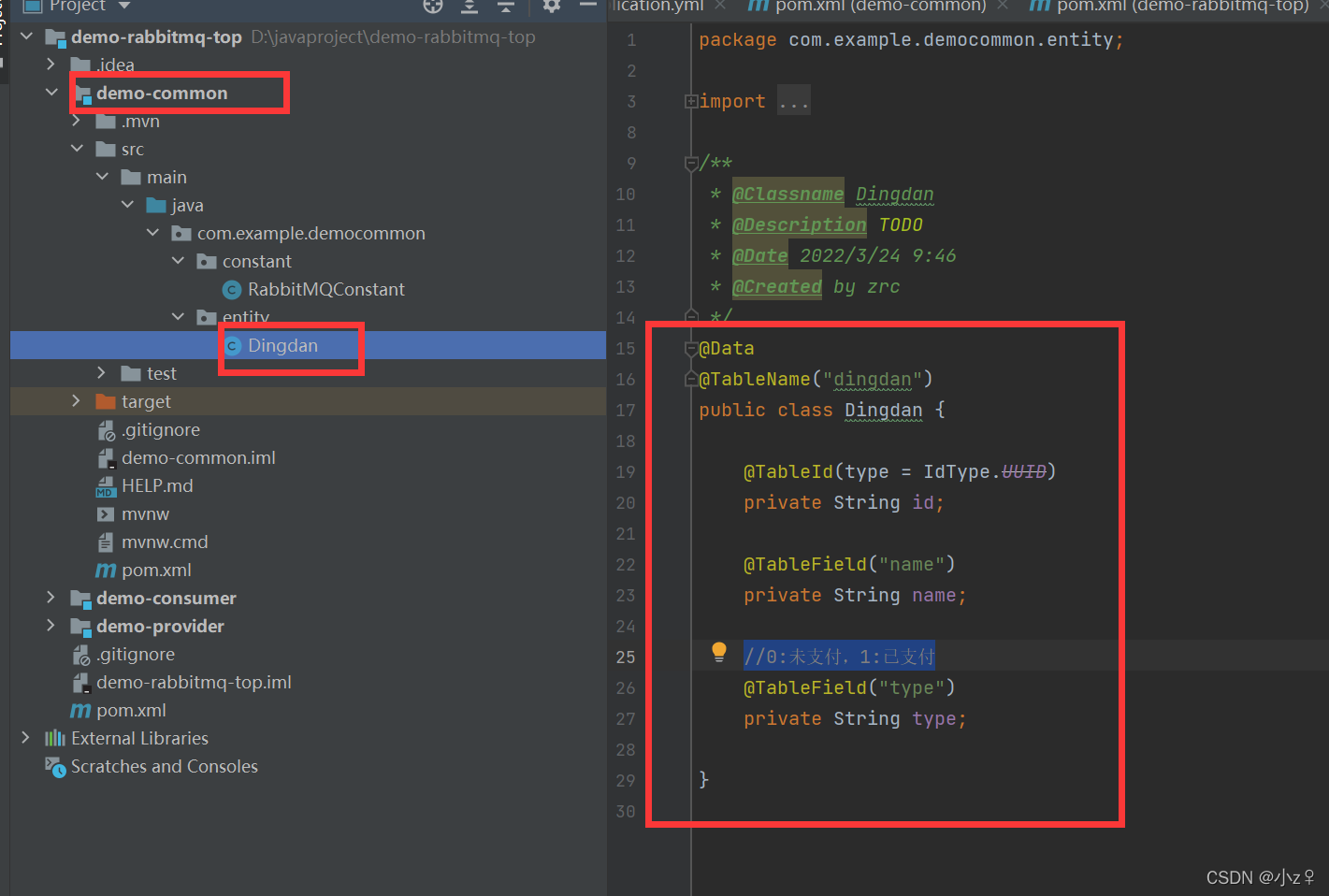Close the application.yml tab
The width and height of the screenshot is (1329, 896).
click(x=720, y=6)
